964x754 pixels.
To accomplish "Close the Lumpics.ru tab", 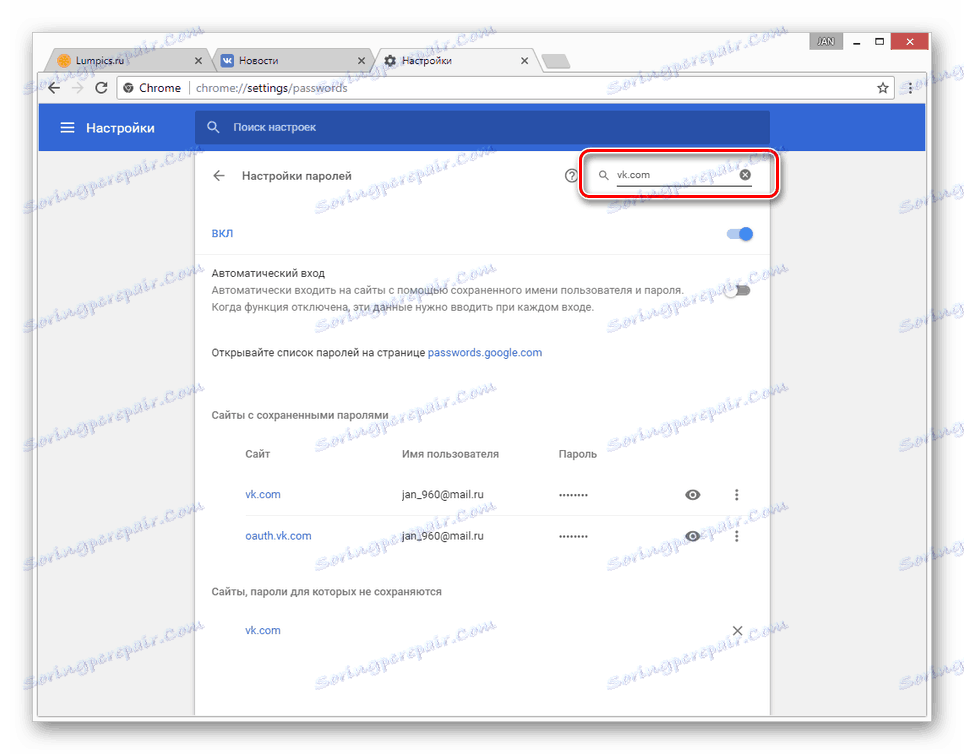I will (198, 60).
